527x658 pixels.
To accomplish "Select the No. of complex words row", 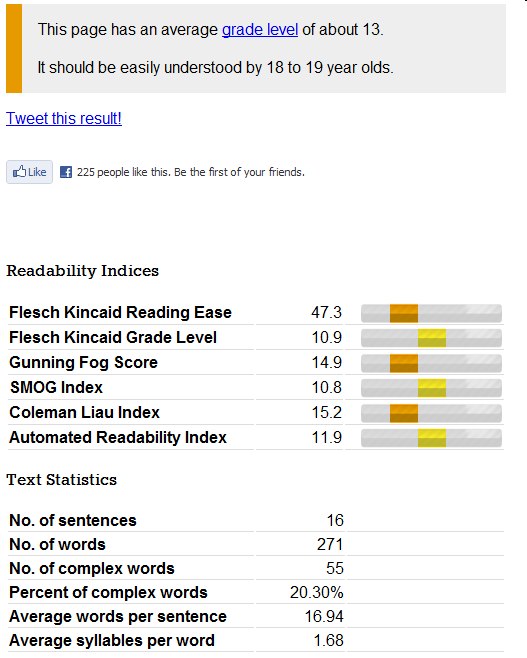I will (256, 568).
